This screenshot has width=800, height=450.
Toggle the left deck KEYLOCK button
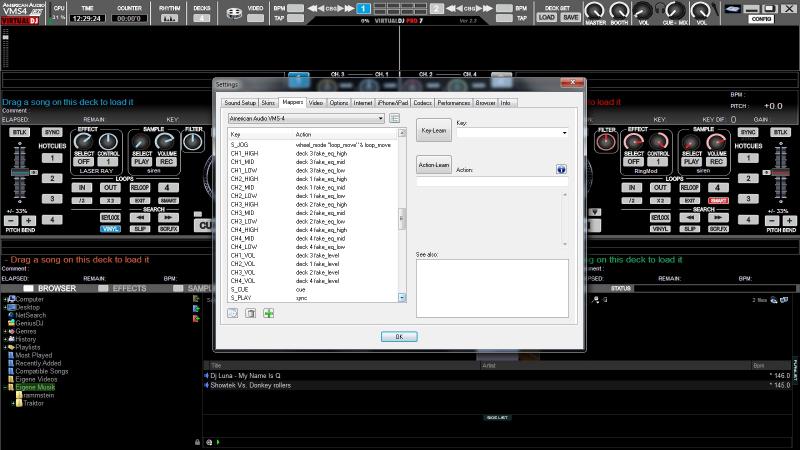click(110, 217)
